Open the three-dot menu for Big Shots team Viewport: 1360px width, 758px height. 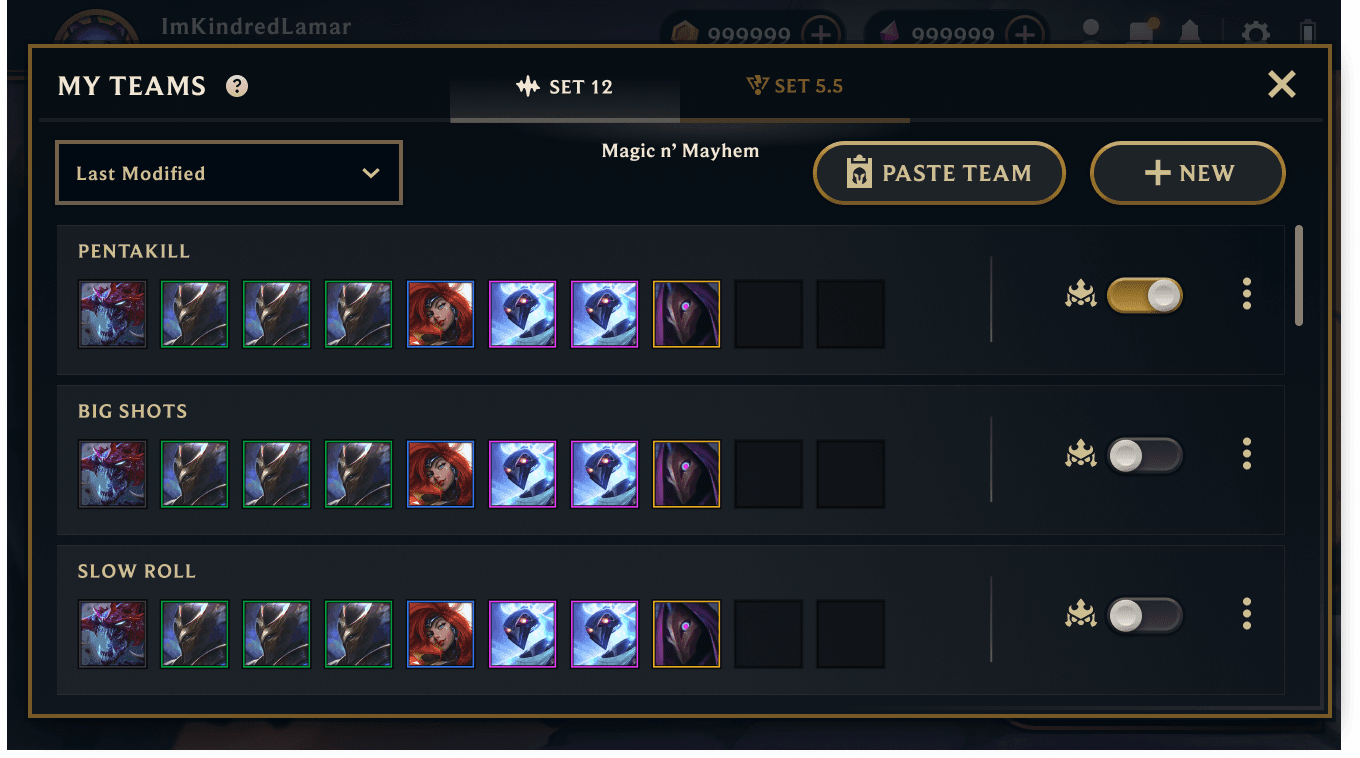(1246, 454)
